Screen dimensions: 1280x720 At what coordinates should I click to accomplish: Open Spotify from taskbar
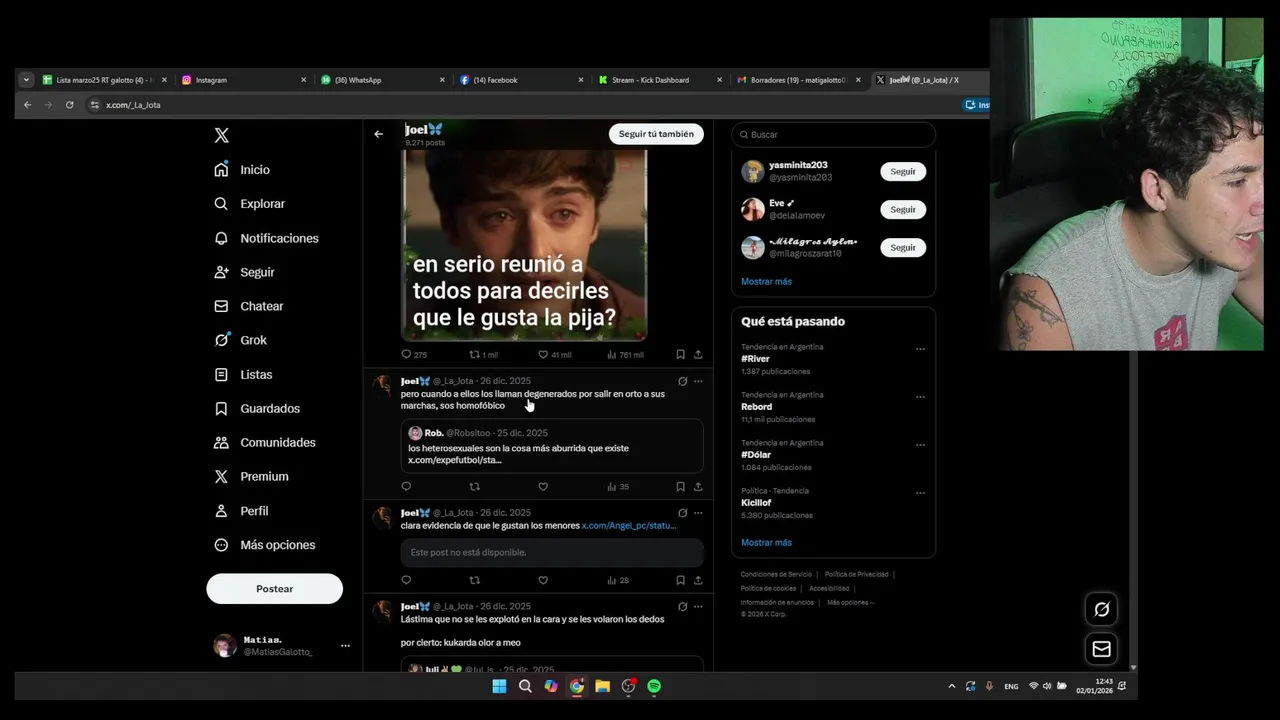coord(654,686)
